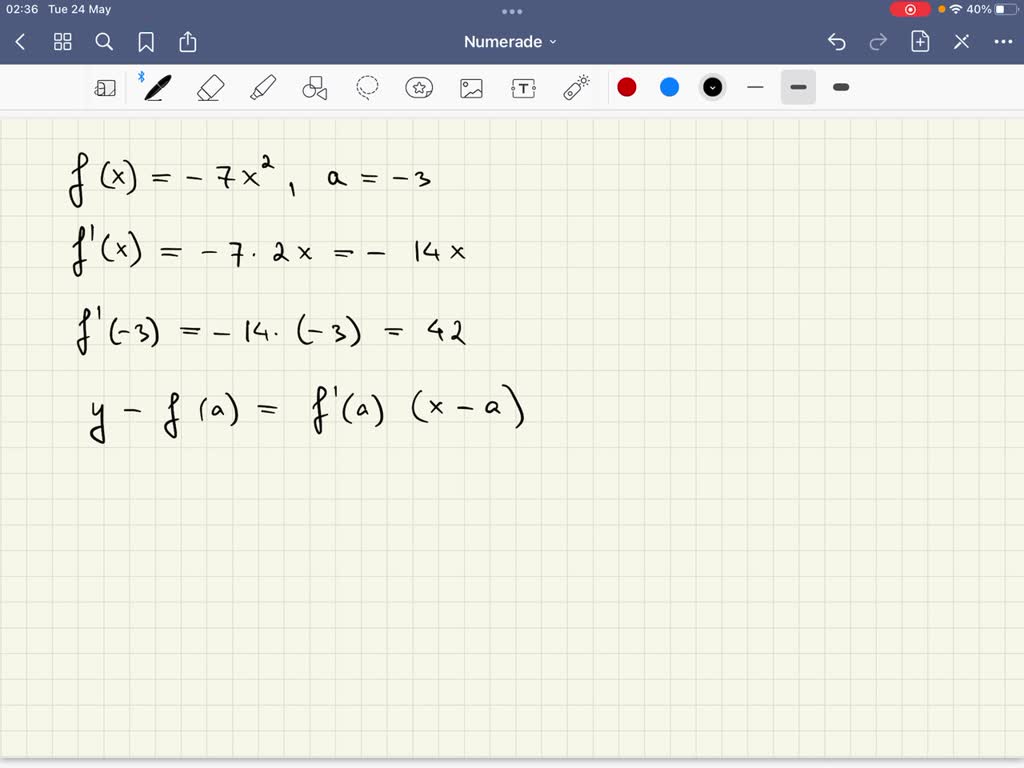
Task: Stop the active screen recording indicator
Action: (x=910, y=9)
